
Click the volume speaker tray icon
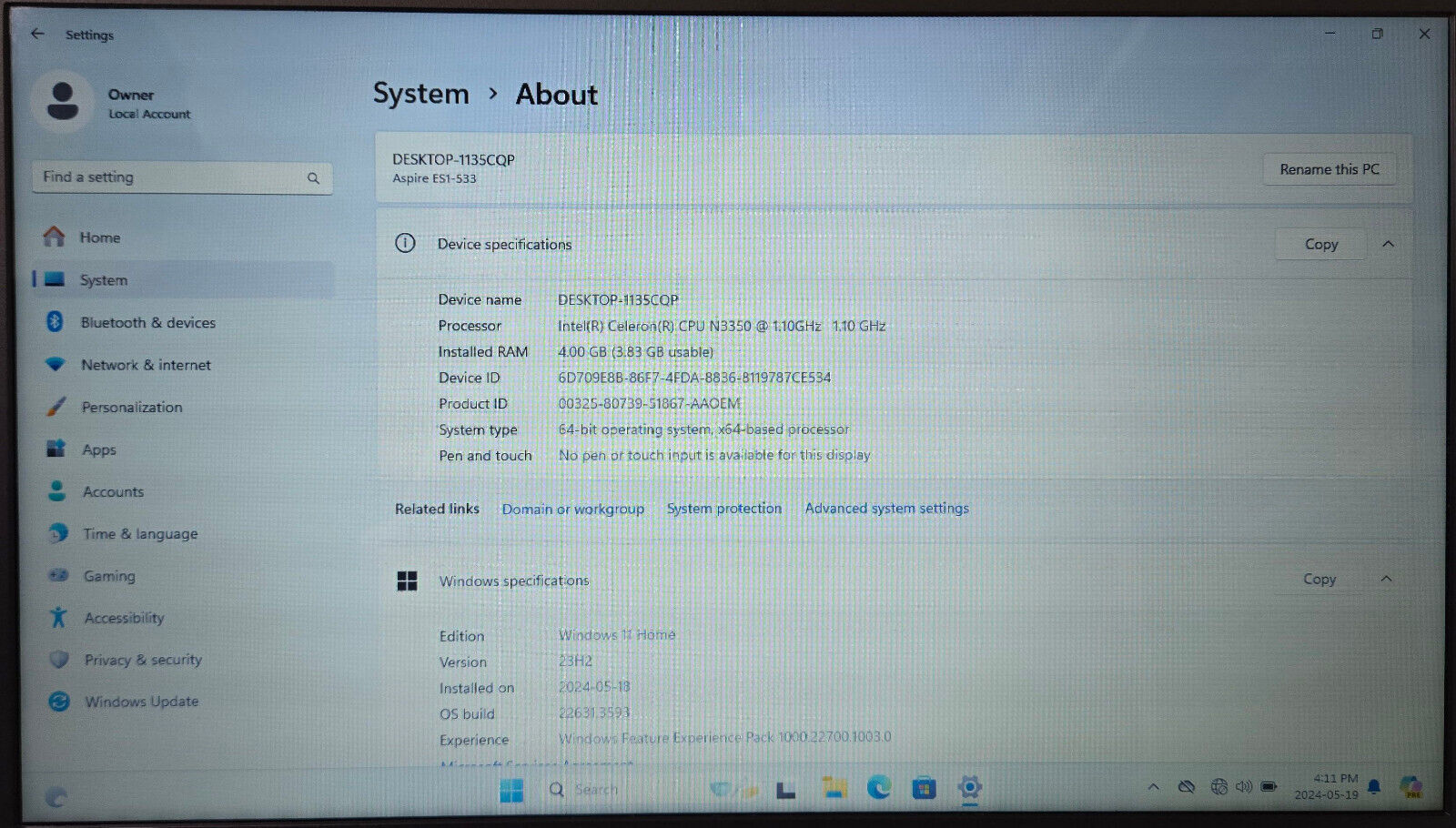pos(1243,786)
